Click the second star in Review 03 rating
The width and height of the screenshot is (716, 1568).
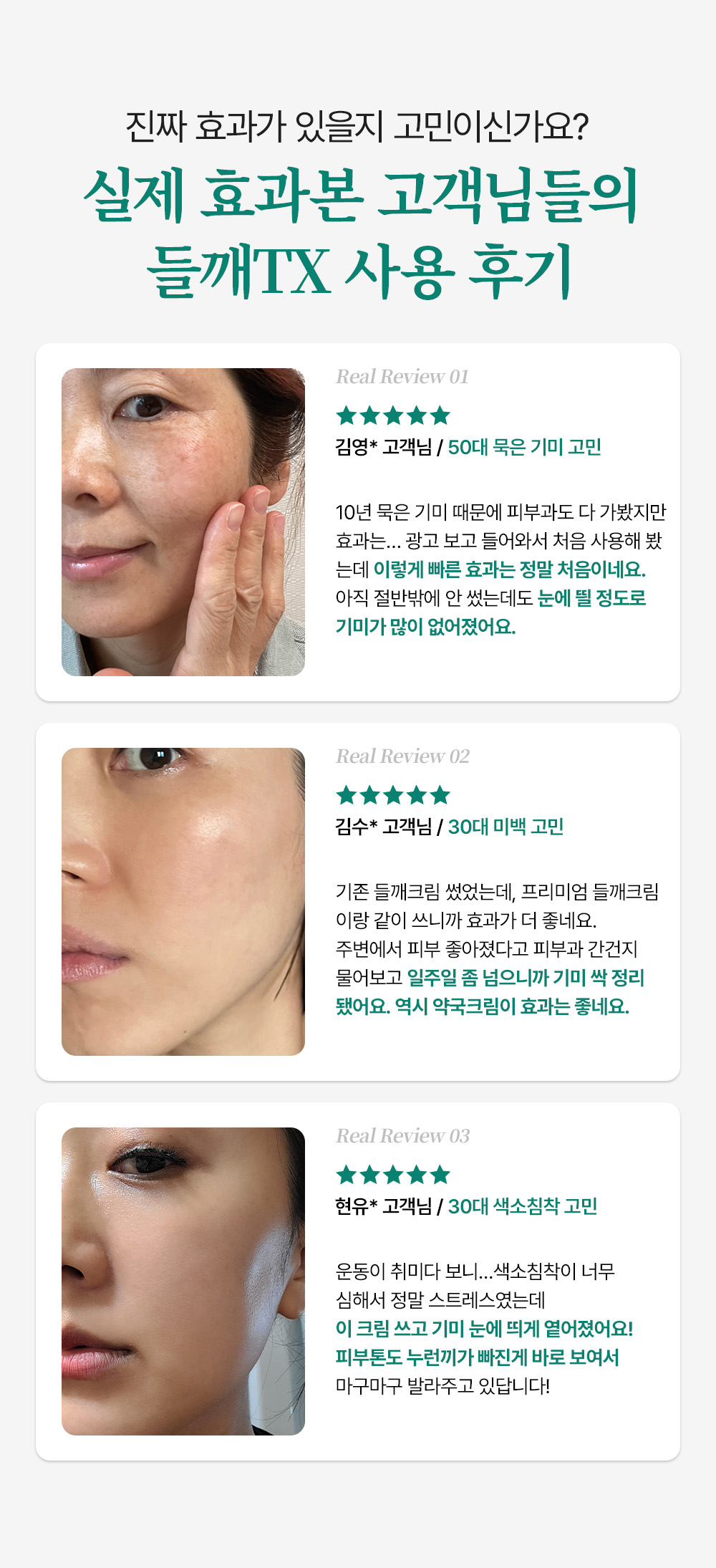pos(370,1175)
